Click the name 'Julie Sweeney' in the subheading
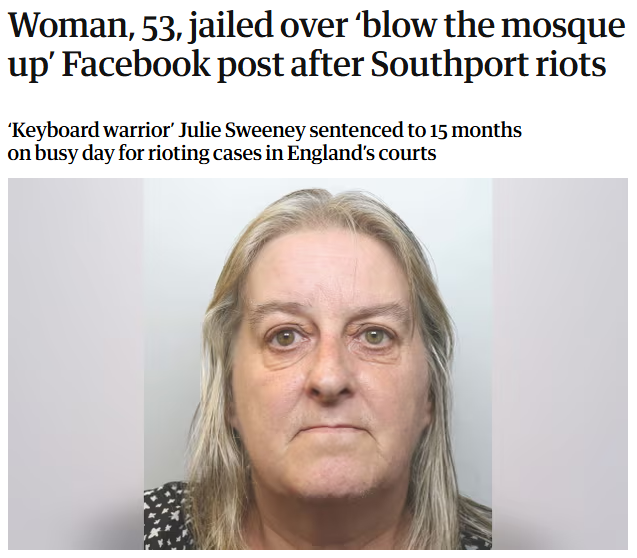Viewport: 637px width, 558px height. pos(242,130)
